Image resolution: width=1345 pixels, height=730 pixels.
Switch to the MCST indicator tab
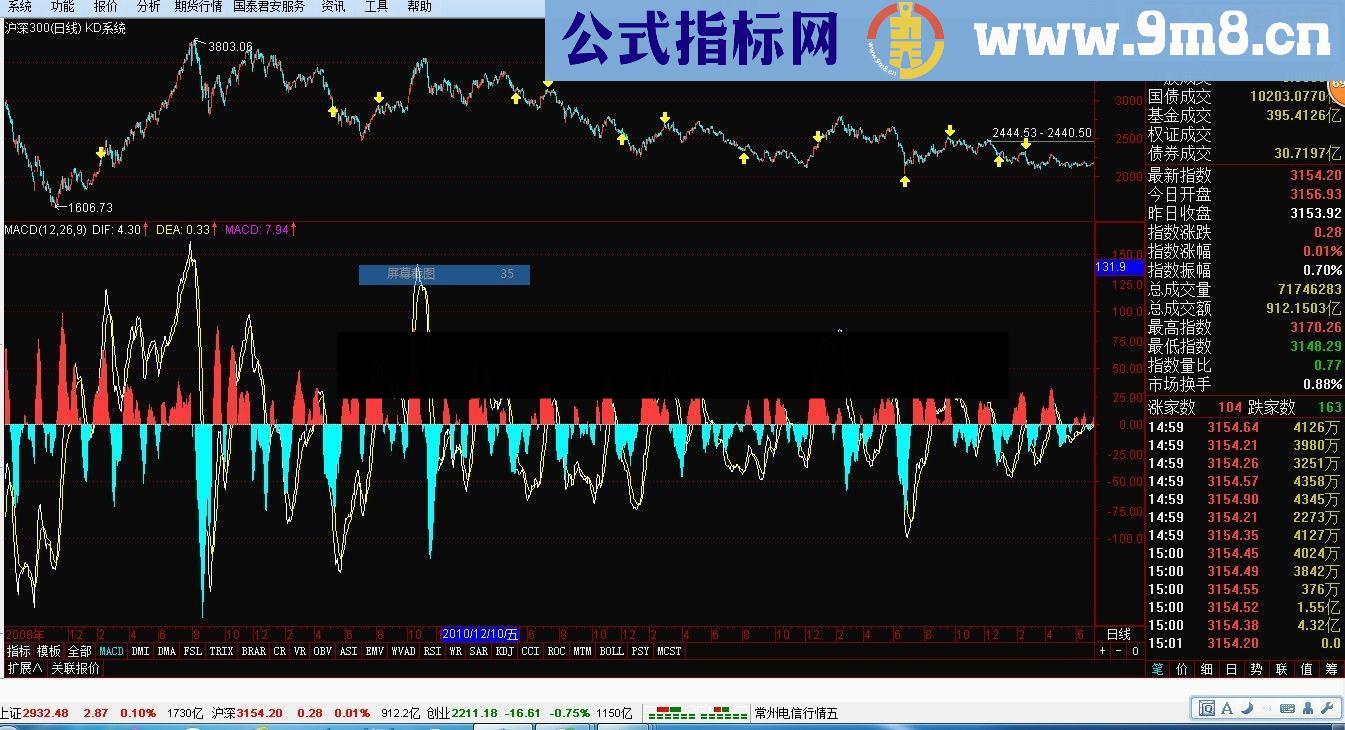(x=669, y=651)
